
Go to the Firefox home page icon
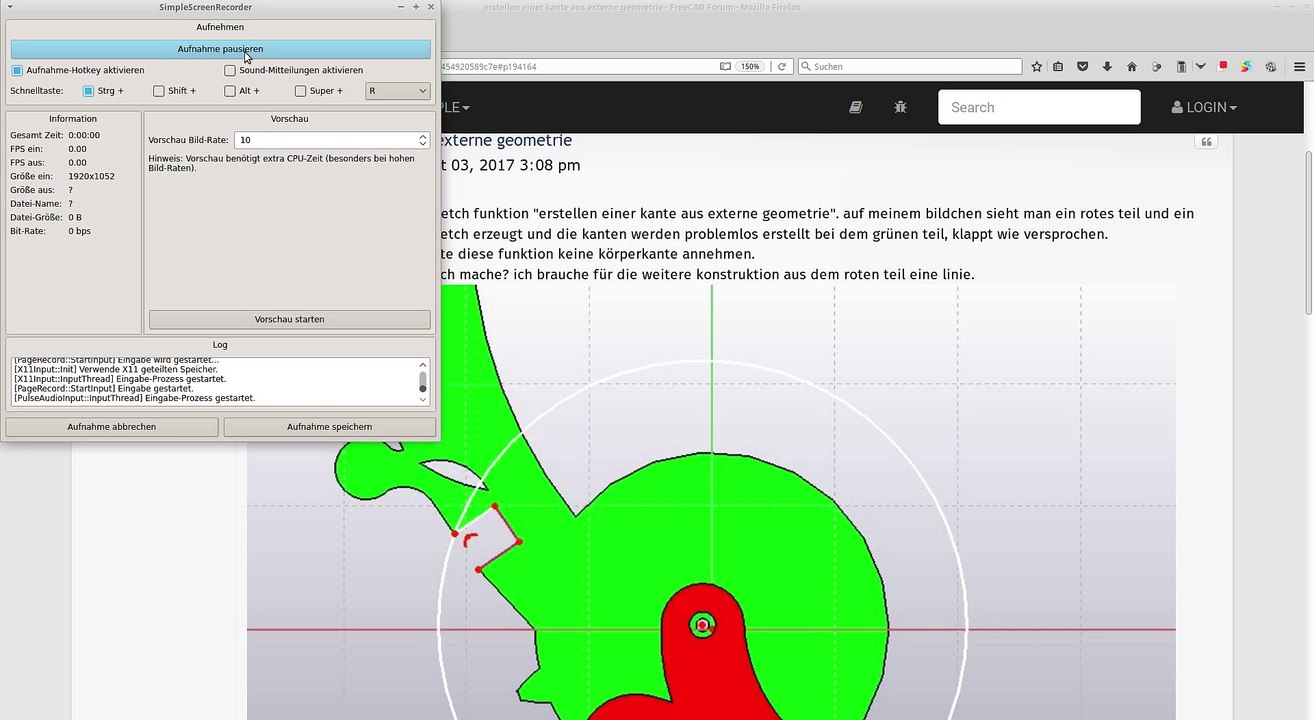tap(1132, 67)
